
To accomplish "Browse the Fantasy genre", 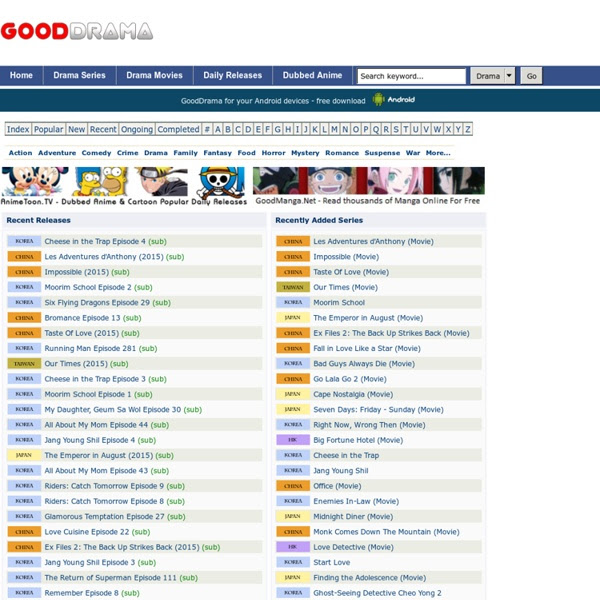I will click(x=217, y=153).
